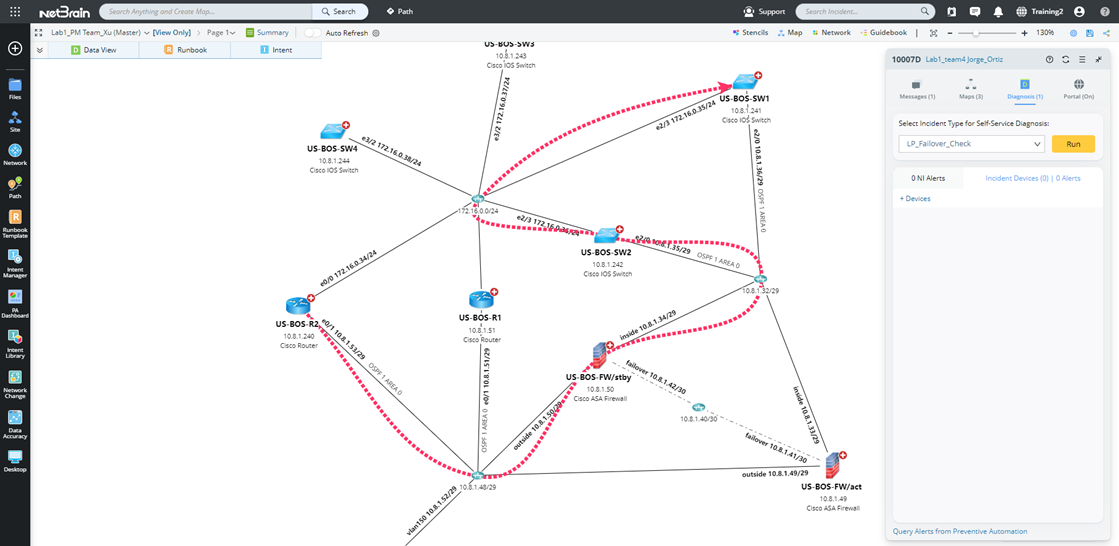Open Desktop in left sidebar
The image size is (1119, 546).
(x=15, y=460)
